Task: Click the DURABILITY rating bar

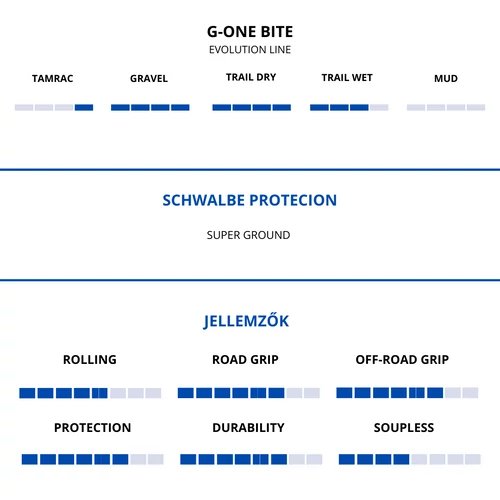Action: click(x=251, y=459)
